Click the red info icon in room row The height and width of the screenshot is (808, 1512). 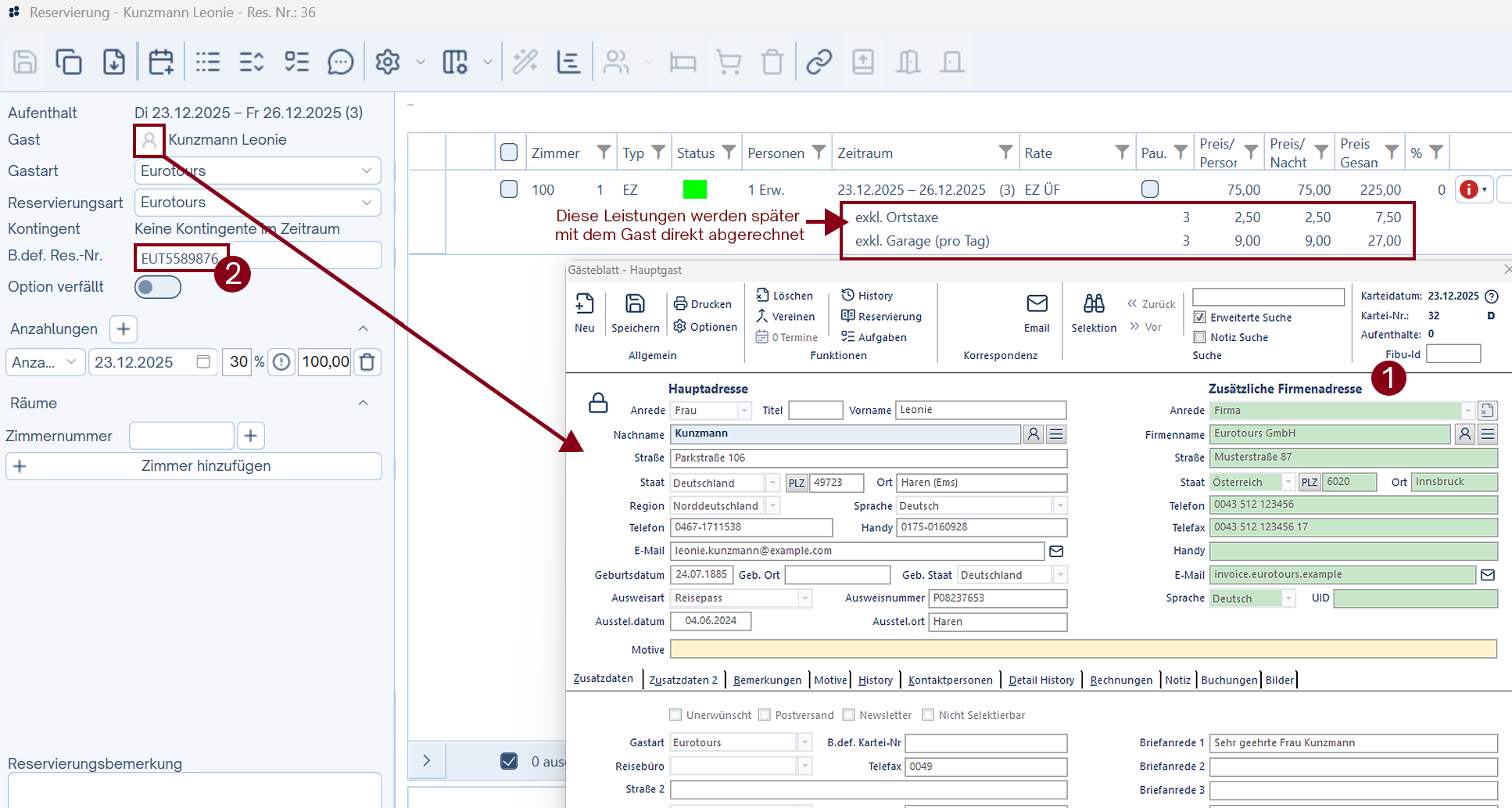coord(1469,189)
